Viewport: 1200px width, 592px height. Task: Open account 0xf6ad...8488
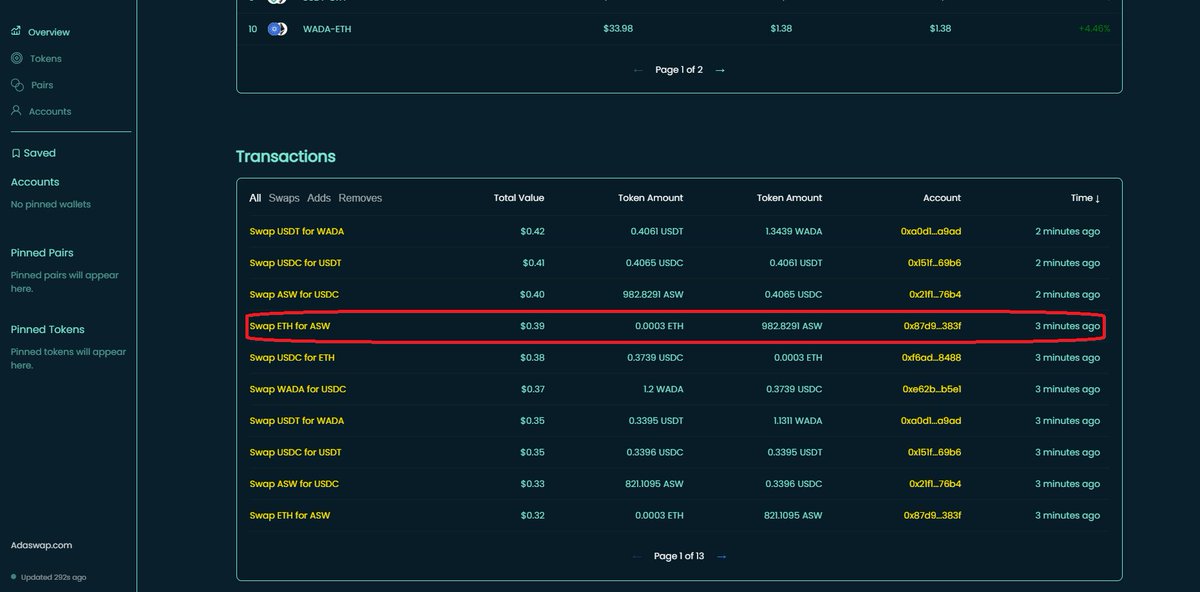coord(932,358)
